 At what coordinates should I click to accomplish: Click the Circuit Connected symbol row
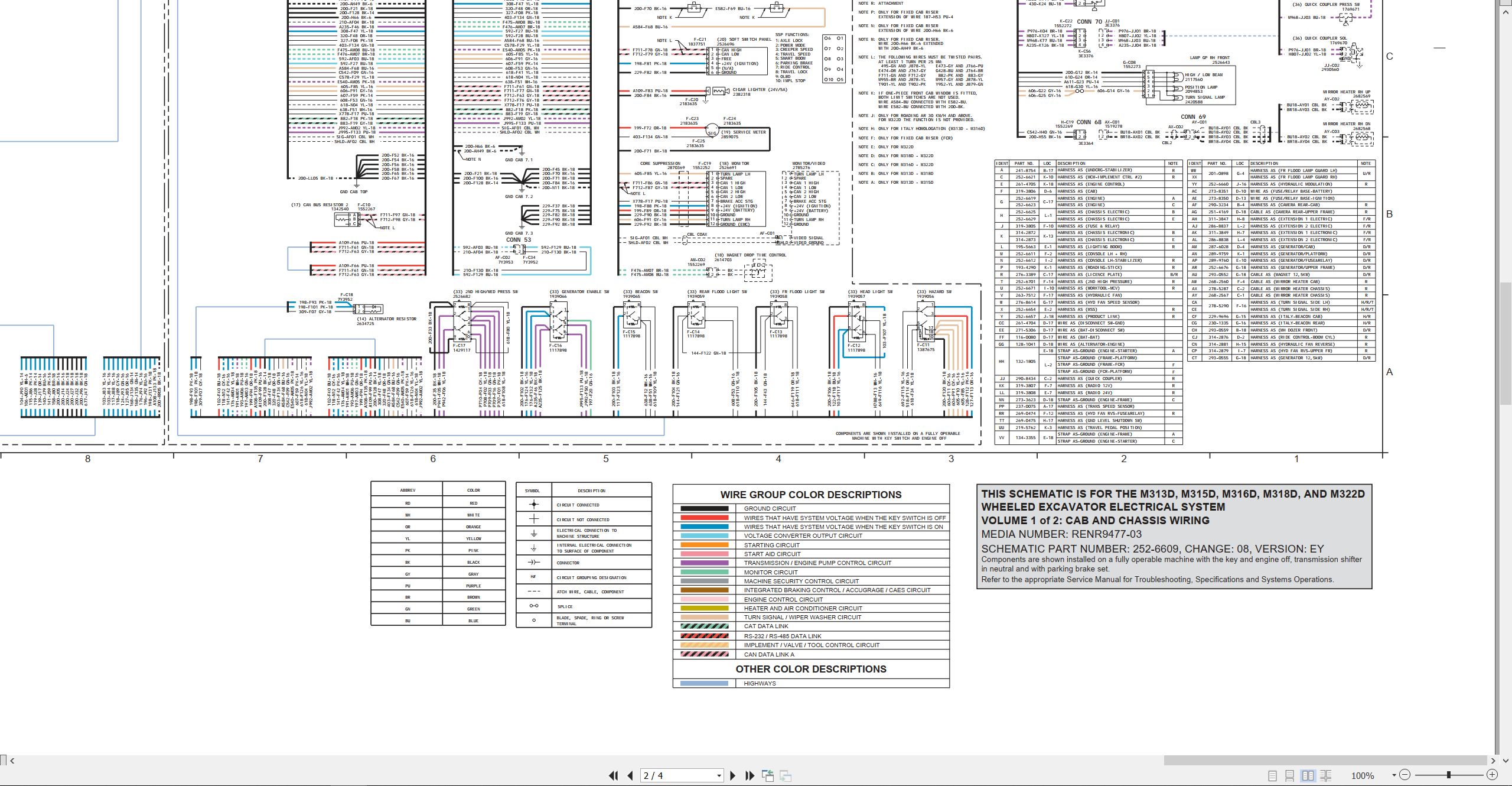(x=584, y=505)
